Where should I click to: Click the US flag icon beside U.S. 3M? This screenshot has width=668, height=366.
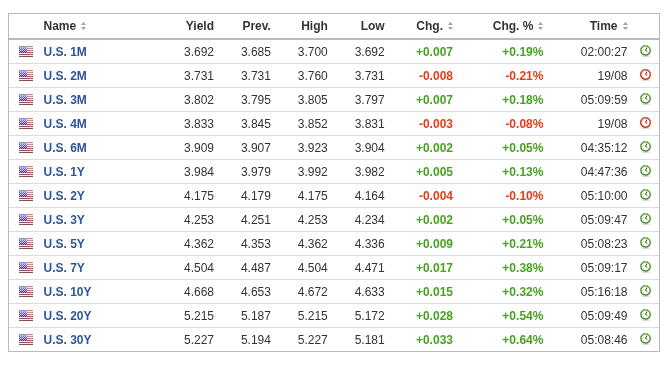26,99
